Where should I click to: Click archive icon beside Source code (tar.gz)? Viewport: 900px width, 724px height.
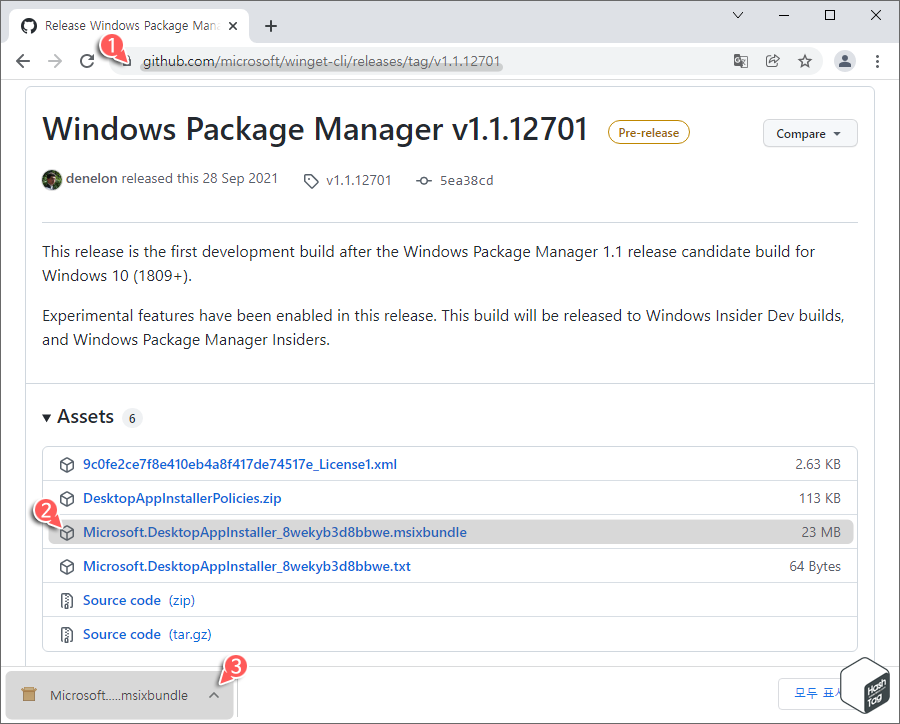pyautogui.click(x=67, y=634)
